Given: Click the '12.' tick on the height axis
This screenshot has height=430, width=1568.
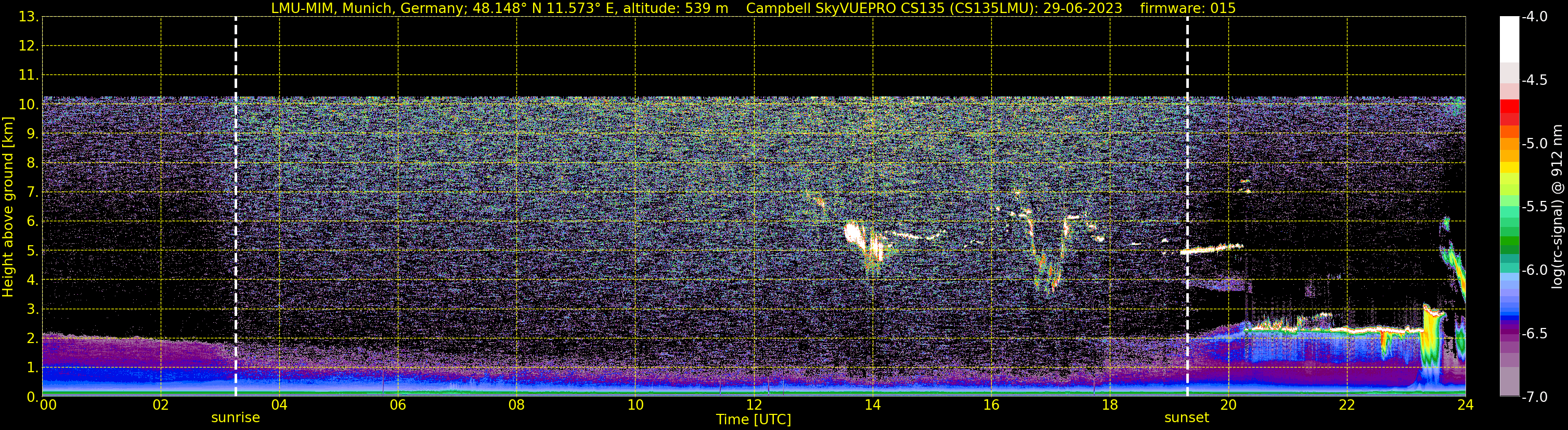Looking at the screenshot, I should (29, 46).
